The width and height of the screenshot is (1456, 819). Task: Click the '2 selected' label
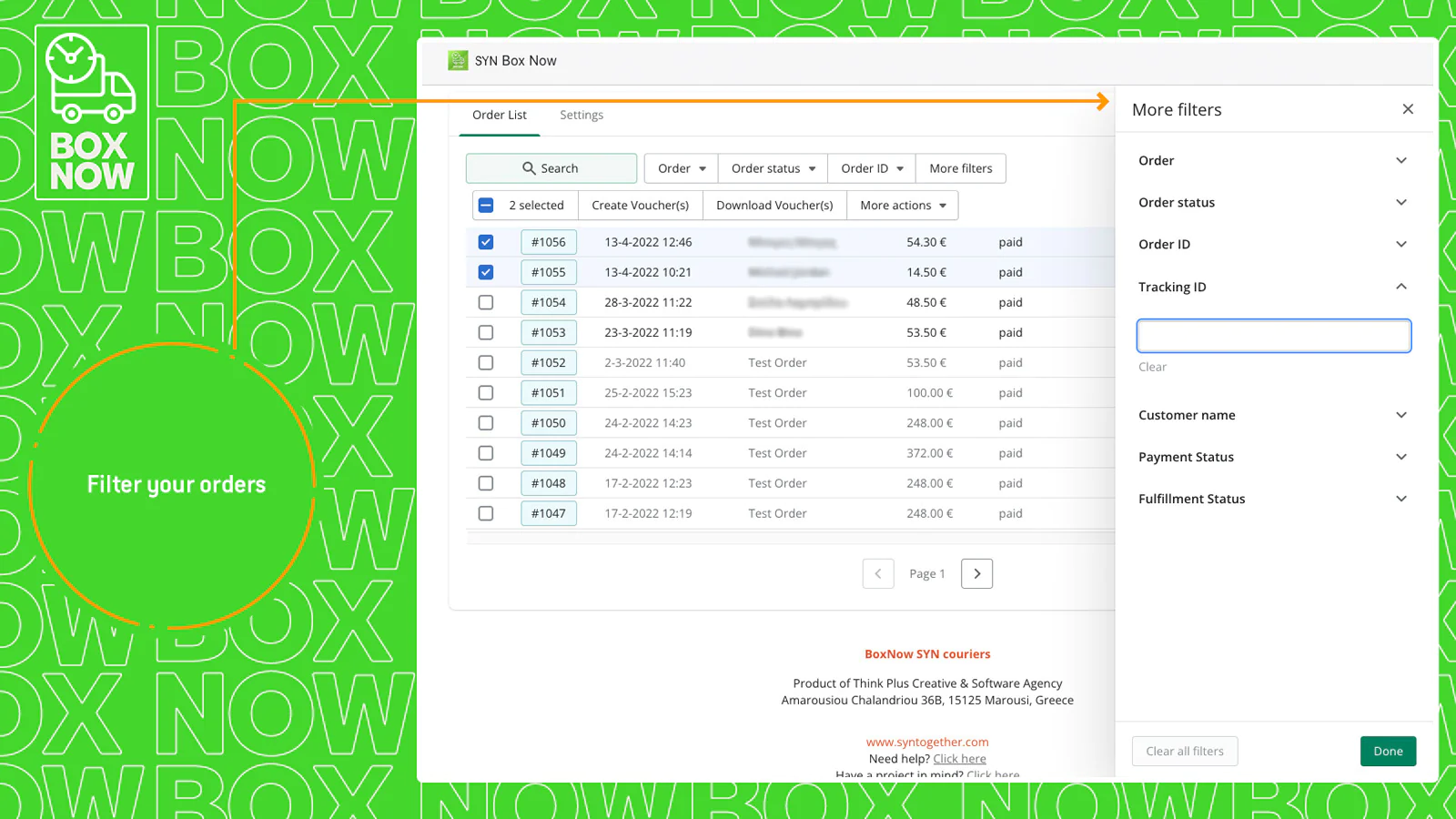click(x=536, y=206)
